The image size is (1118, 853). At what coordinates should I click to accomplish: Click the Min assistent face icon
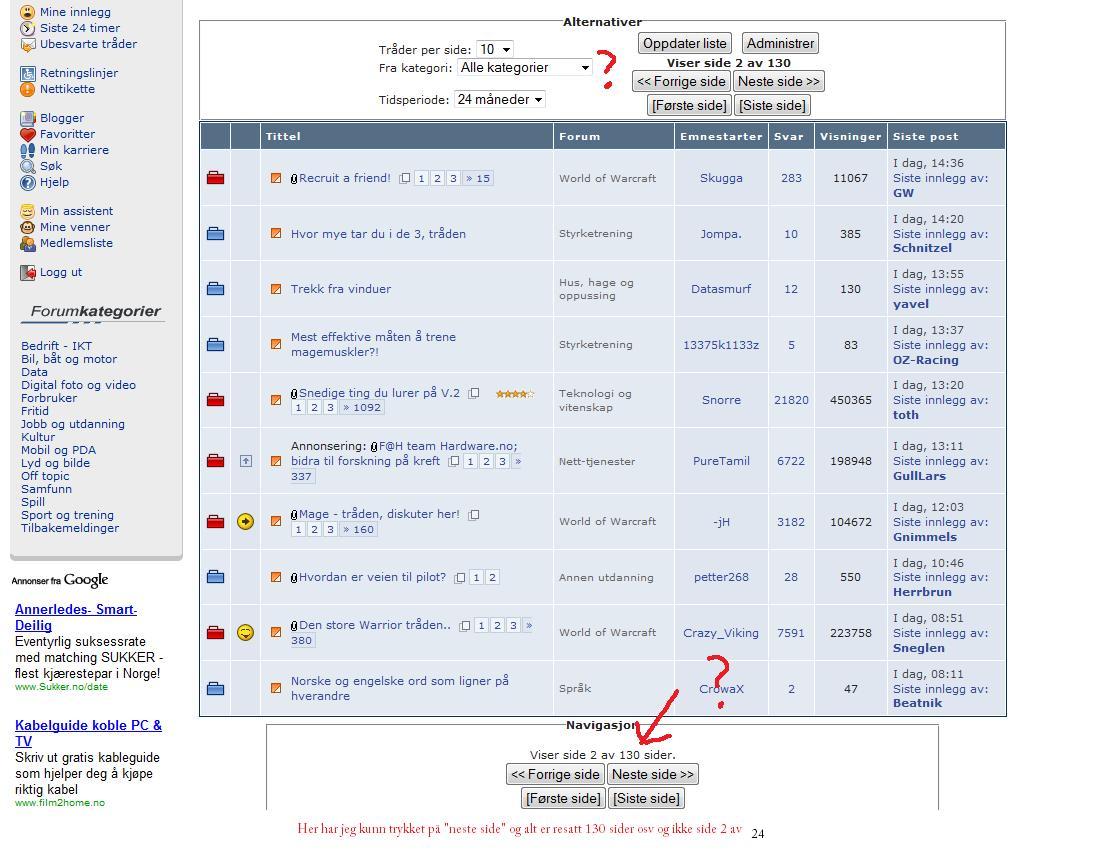coord(27,211)
